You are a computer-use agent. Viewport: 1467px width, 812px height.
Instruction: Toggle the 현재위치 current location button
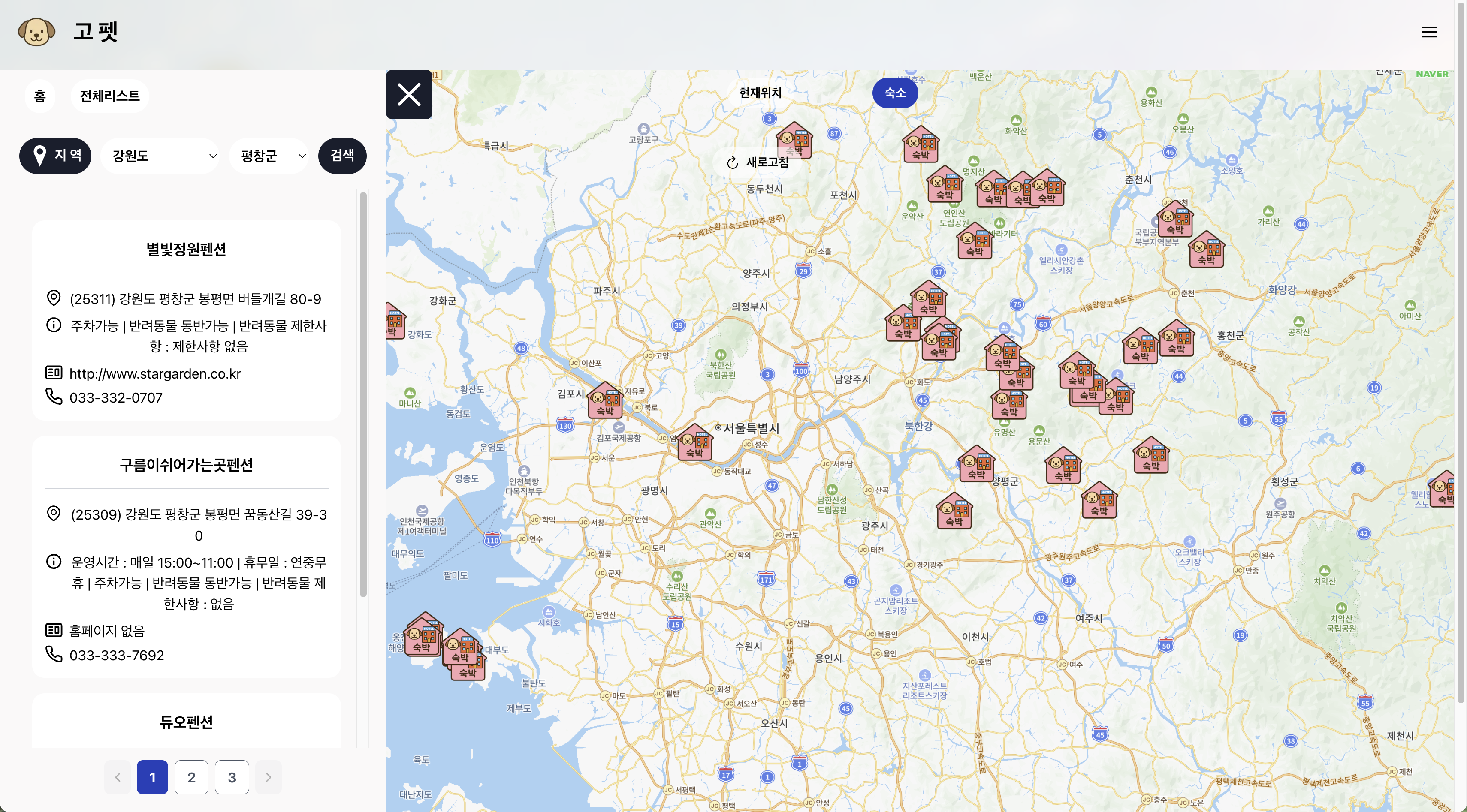760,93
